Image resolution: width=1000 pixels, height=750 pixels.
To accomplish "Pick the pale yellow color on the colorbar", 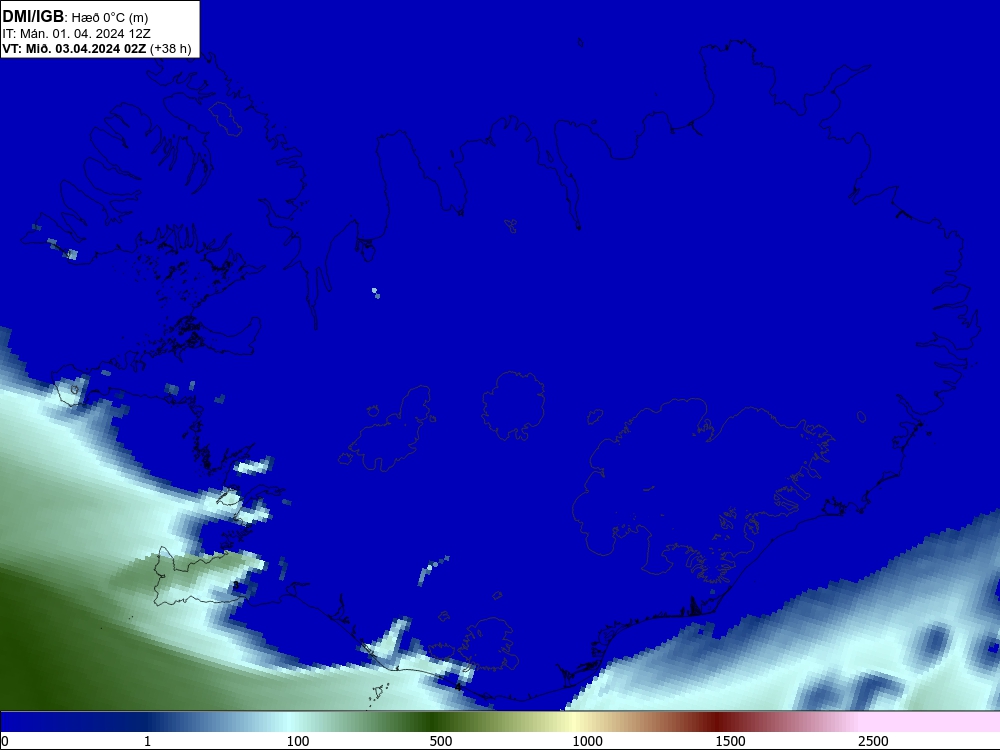I will click(574, 722).
